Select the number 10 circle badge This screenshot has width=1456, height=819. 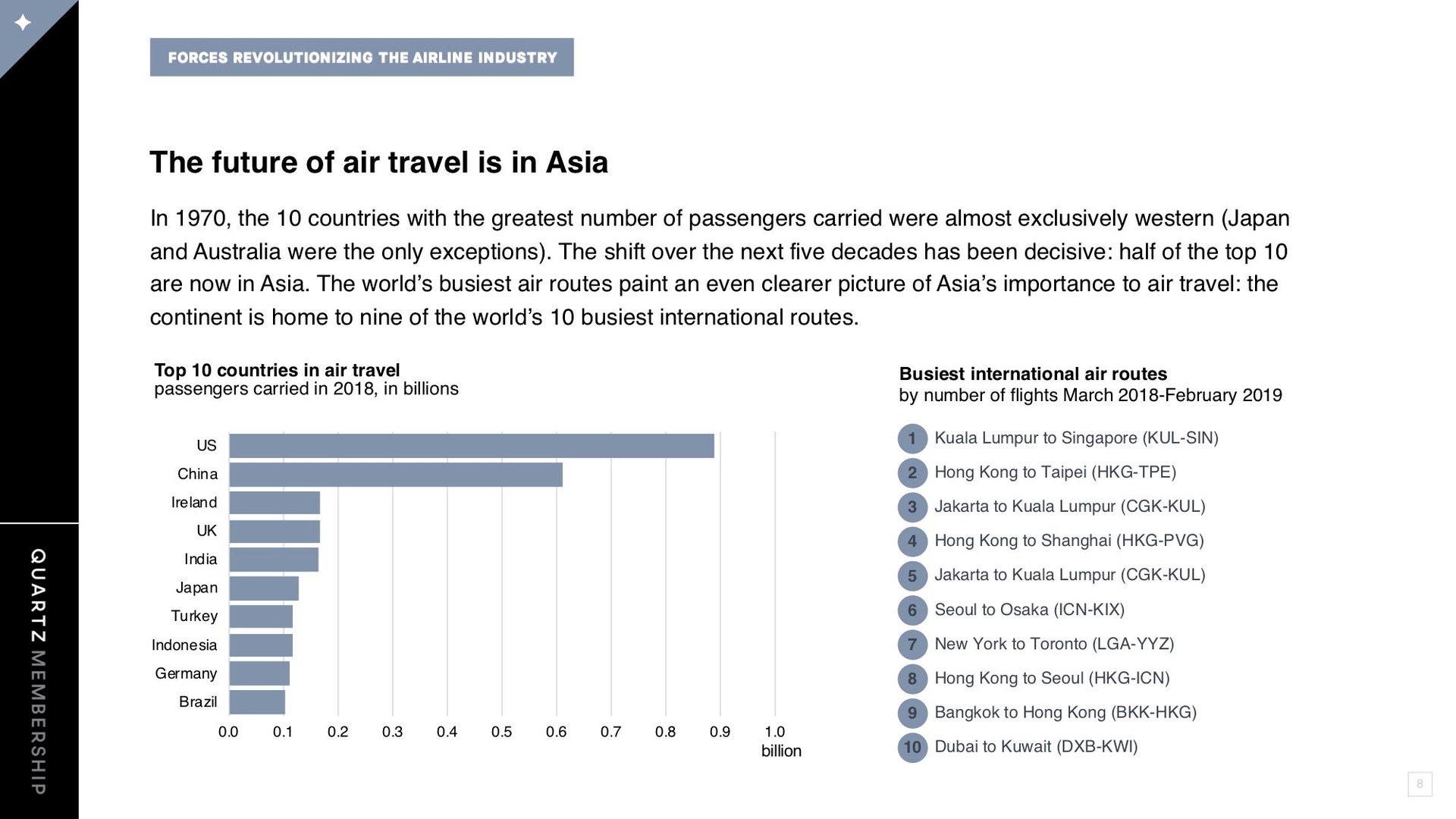click(x=912, y=747)
